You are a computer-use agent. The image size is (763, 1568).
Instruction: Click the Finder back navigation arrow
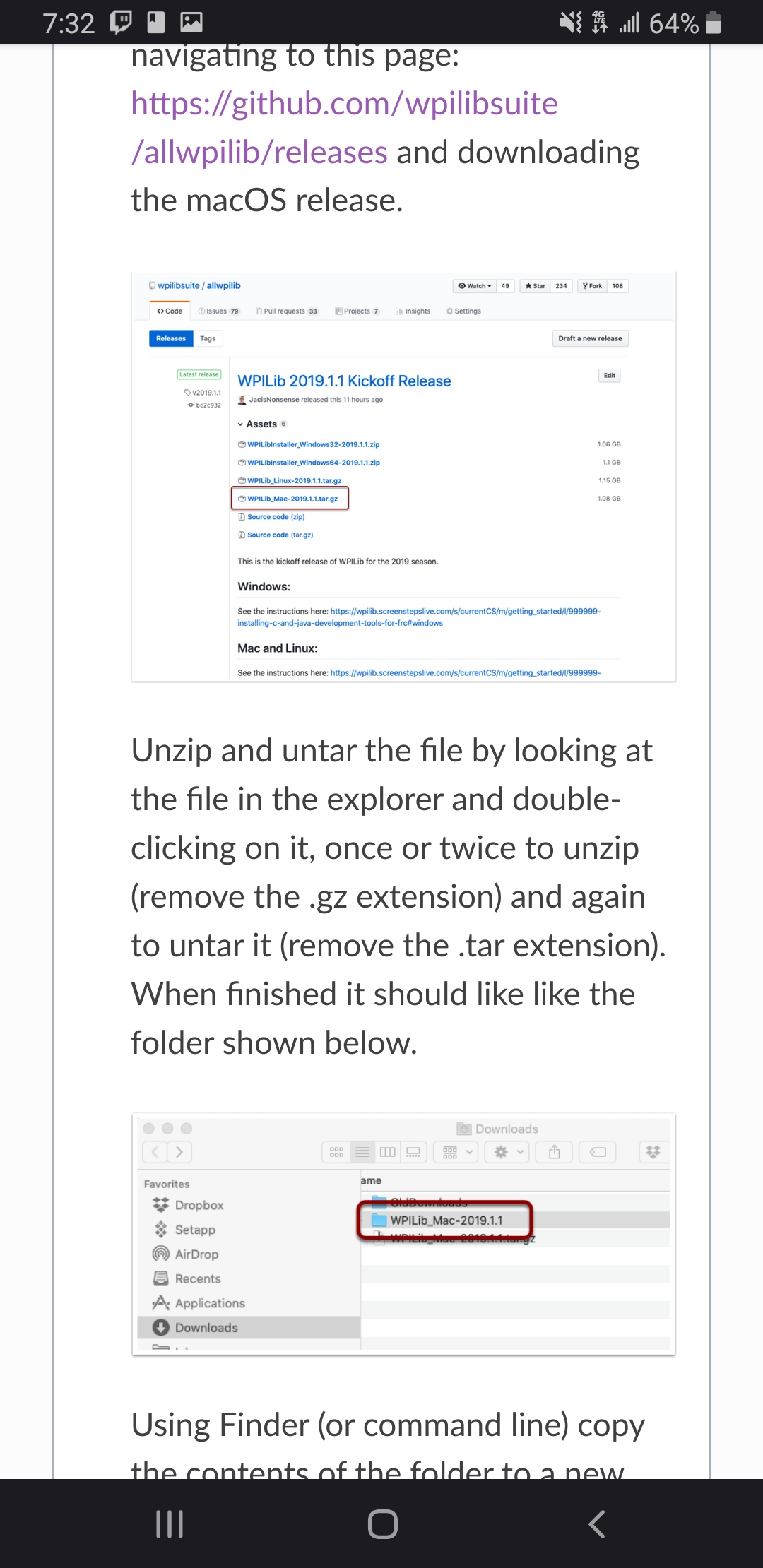(x=155, y=1152)
